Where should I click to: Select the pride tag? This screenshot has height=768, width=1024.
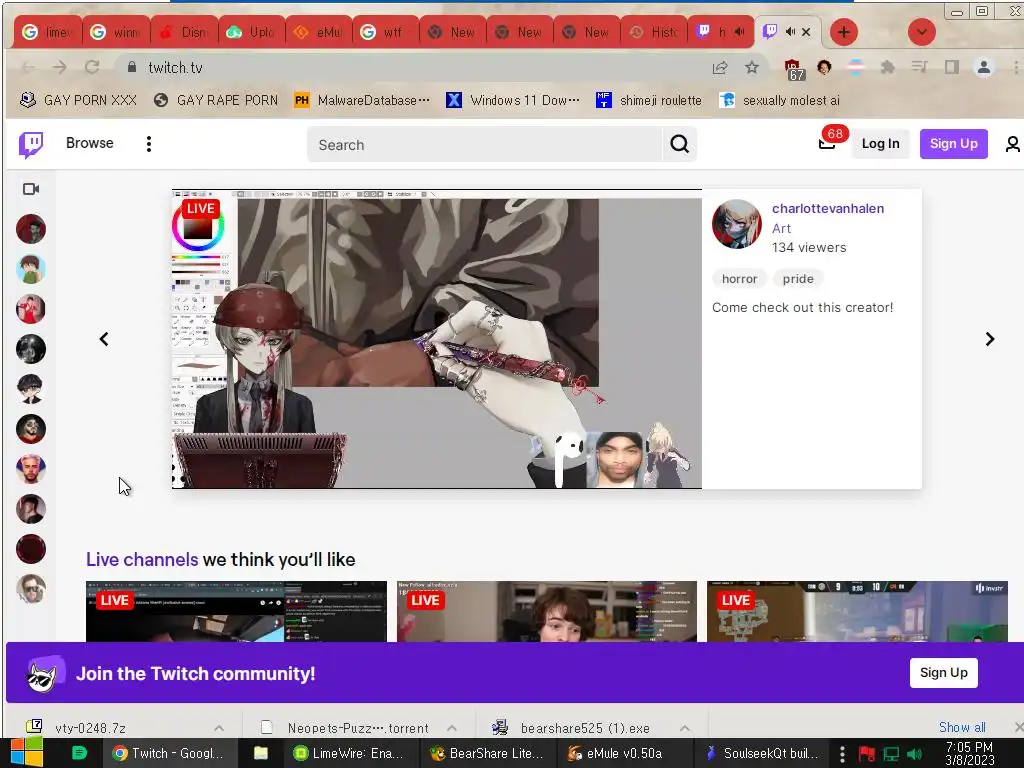point(798,279)
